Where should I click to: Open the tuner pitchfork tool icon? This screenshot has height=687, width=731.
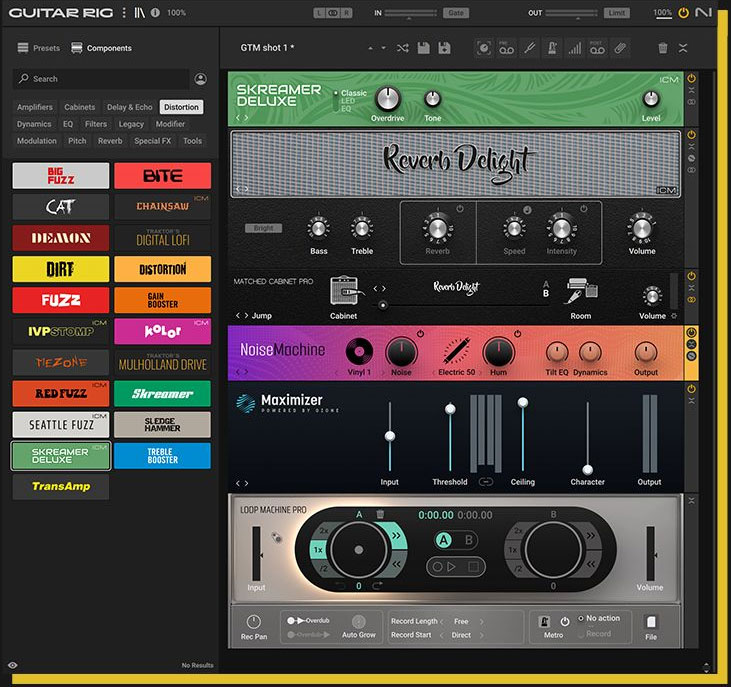click(529, 48)
